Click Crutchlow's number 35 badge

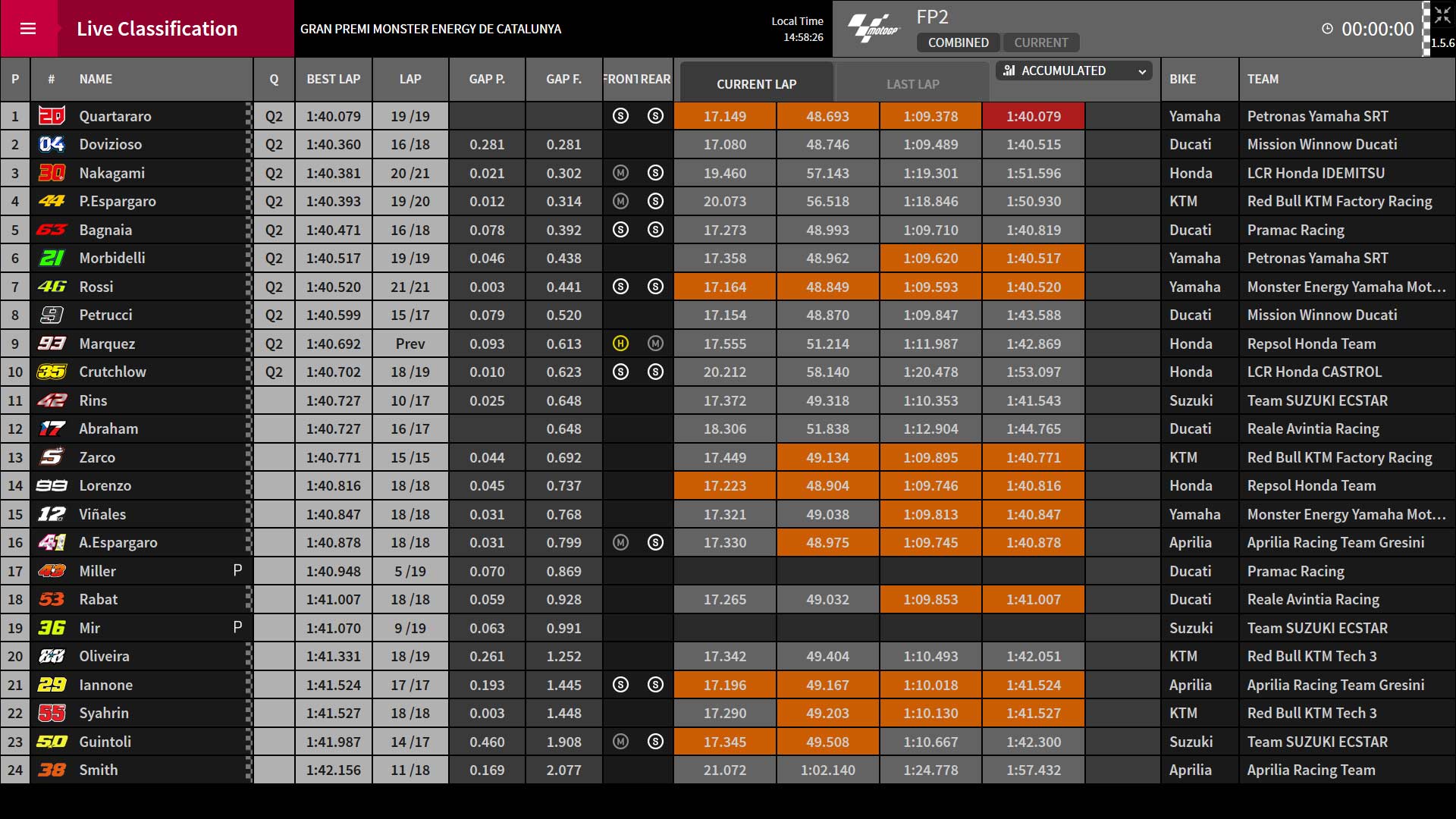click(52, 372)
